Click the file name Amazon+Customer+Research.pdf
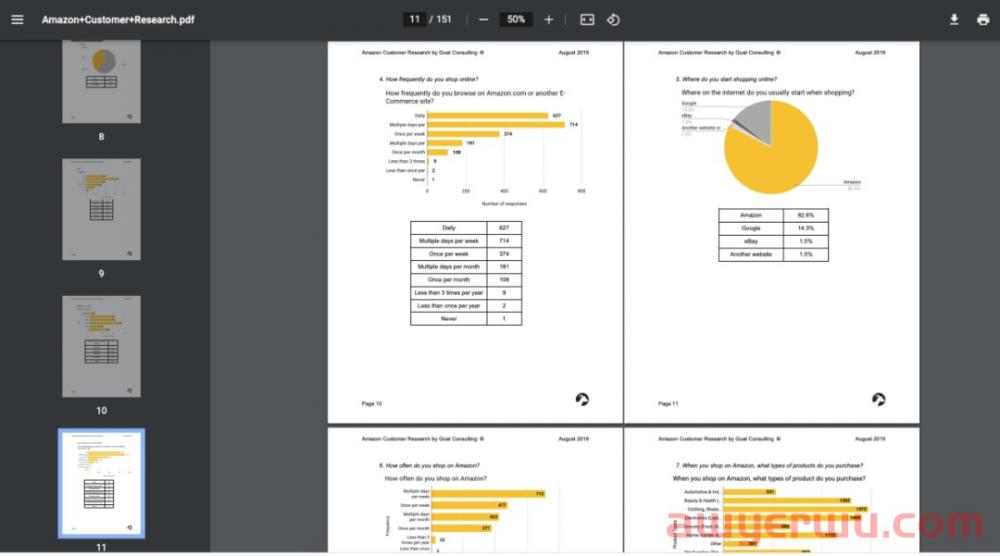This screenshot has height=556, width=1000. pos(118,20)
